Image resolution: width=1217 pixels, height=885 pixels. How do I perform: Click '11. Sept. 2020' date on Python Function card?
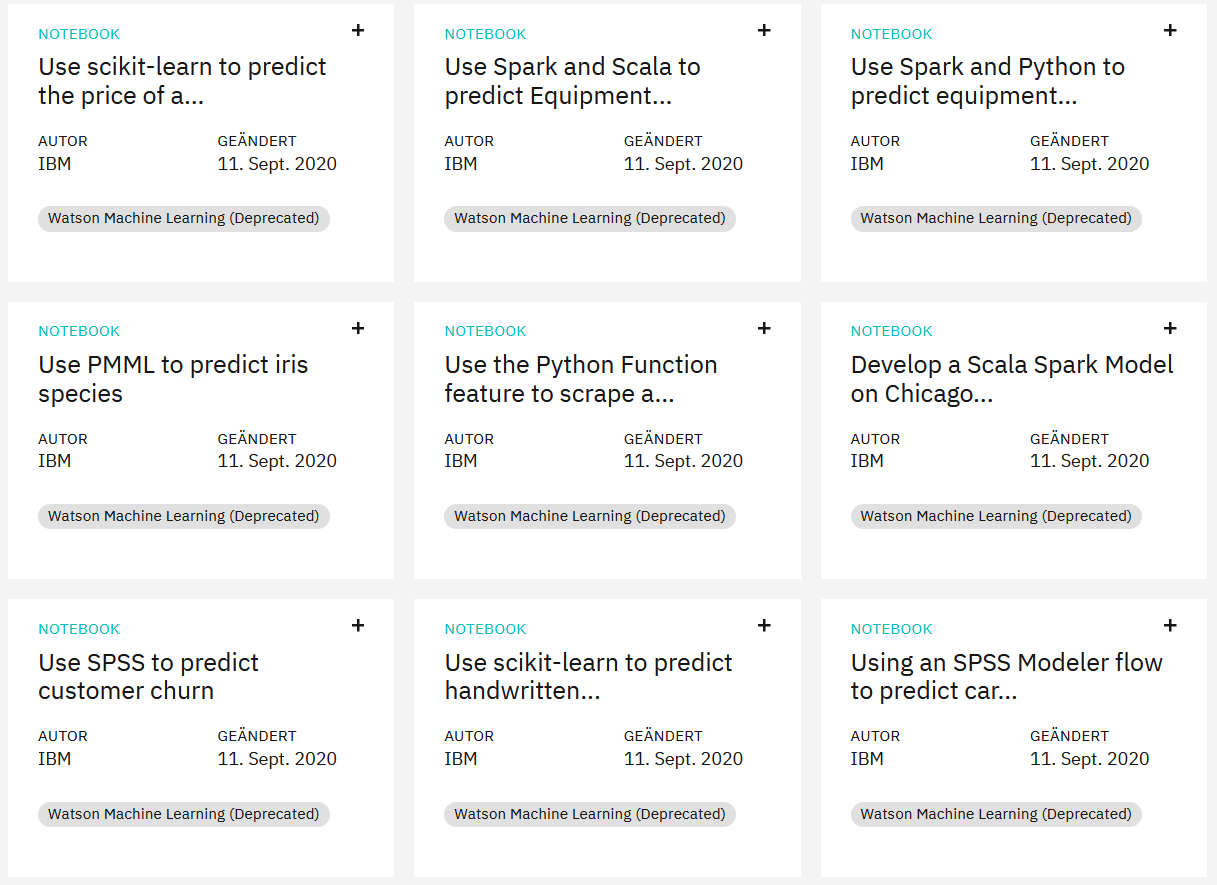683,461
